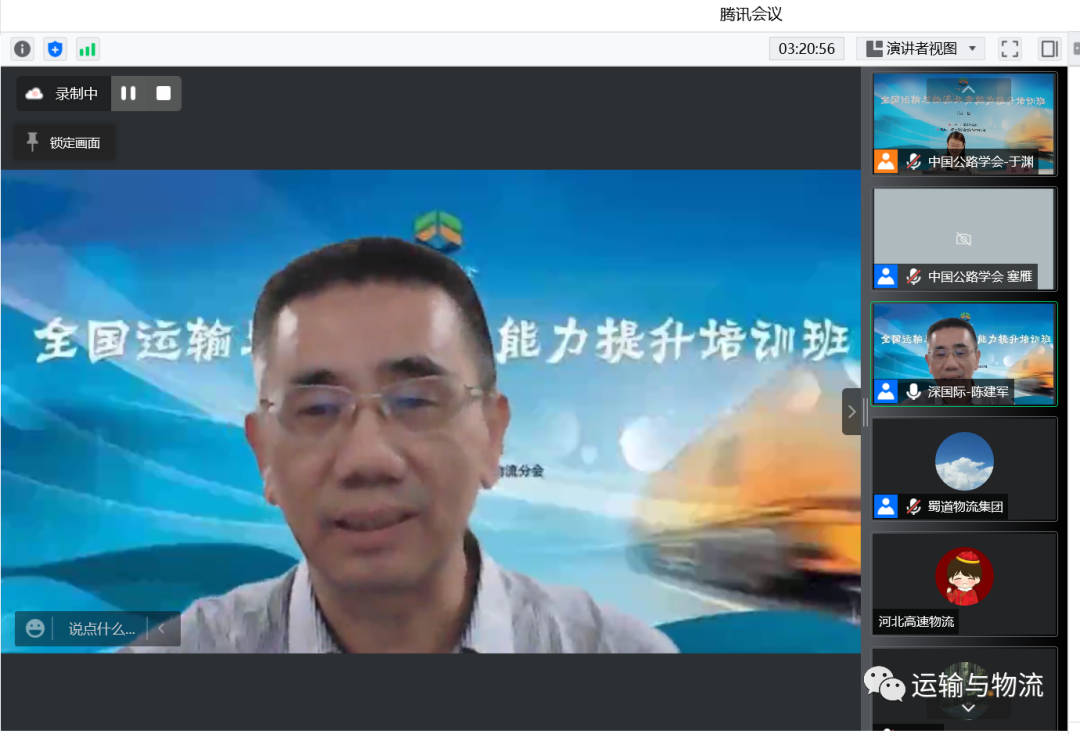This screenshot has width=1080, height=734.
Task: Click orange host badge of 于渊
Action: point(886,162)
